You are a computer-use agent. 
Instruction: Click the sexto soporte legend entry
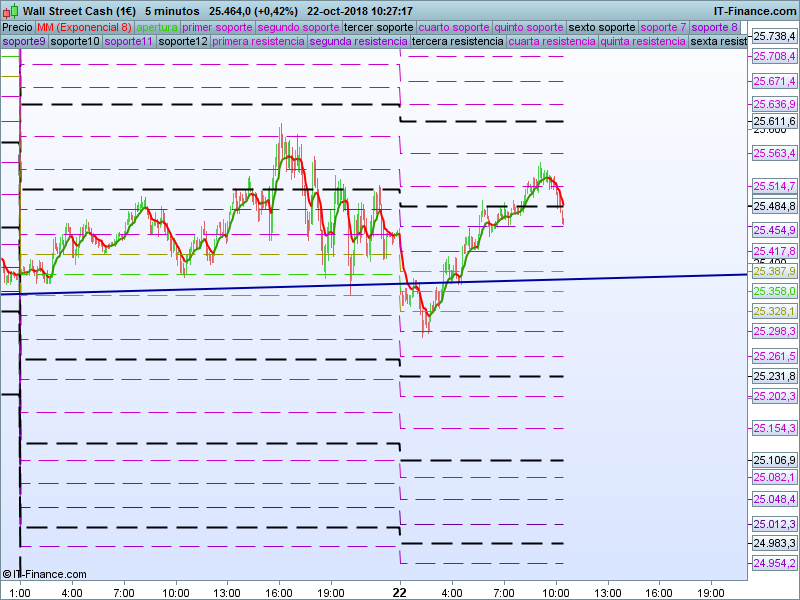pos(602,28)
